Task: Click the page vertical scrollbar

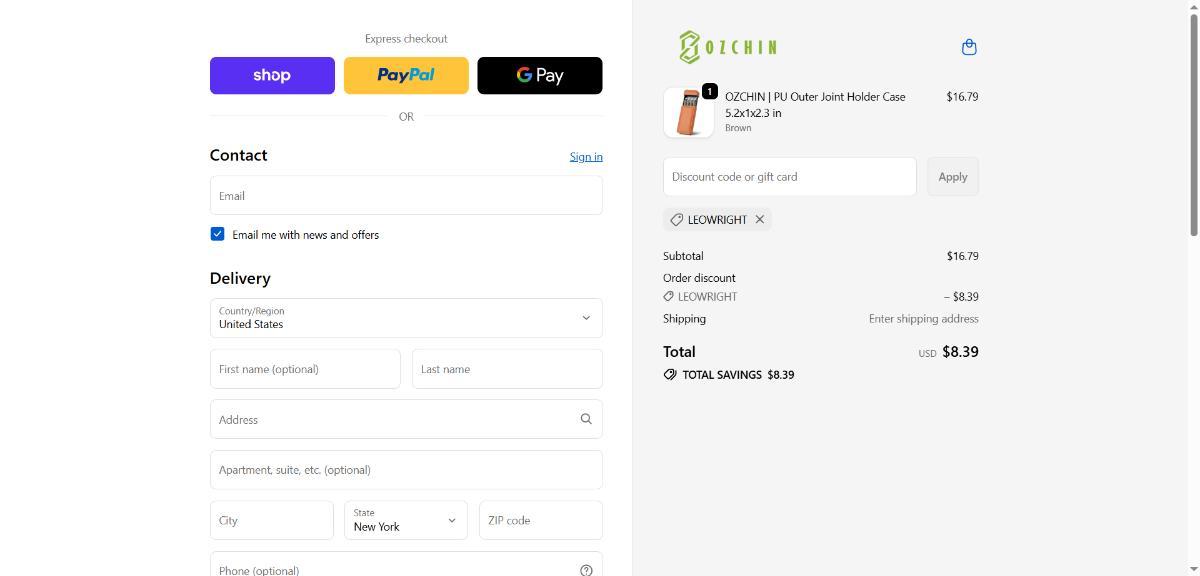Action: coord(1192,120)
